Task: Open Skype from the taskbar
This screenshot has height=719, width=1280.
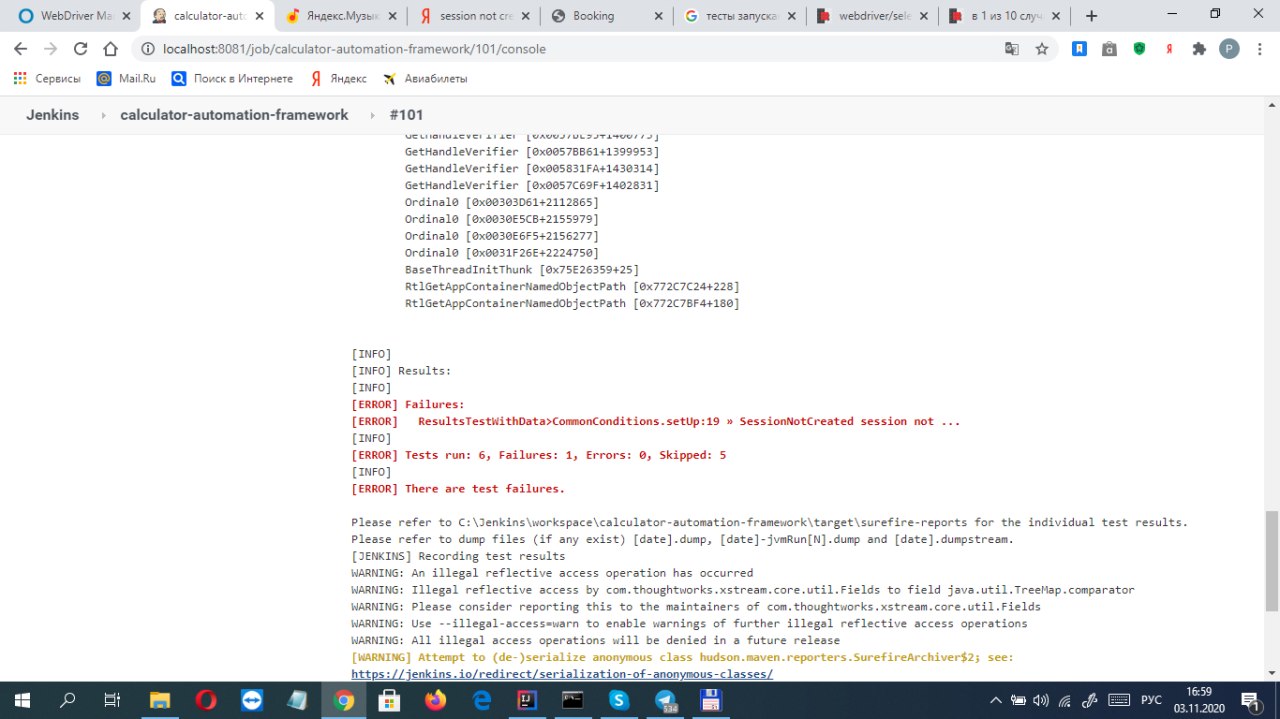Action: (619, 701)
